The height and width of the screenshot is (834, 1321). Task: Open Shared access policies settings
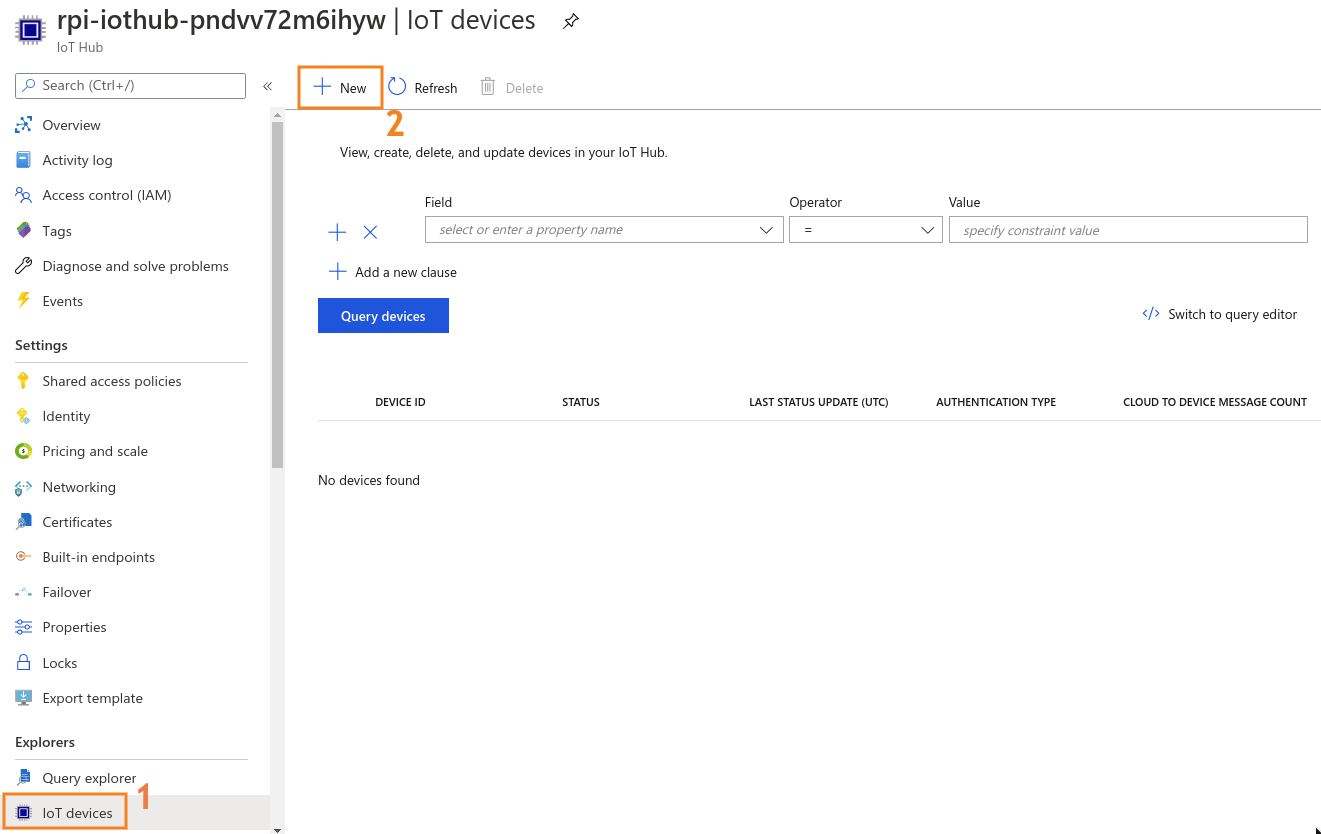click(112, 381)
